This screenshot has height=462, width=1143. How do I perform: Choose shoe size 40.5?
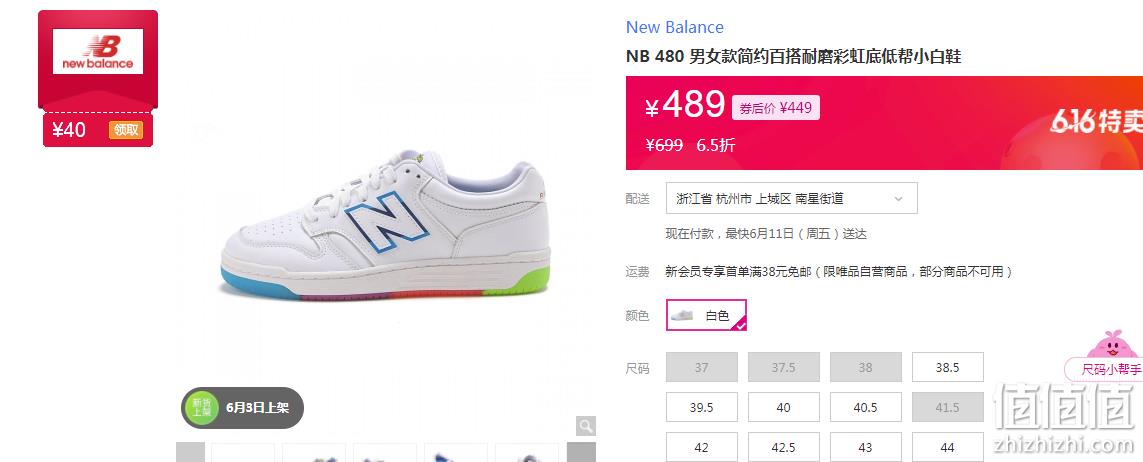click(865, 407)
